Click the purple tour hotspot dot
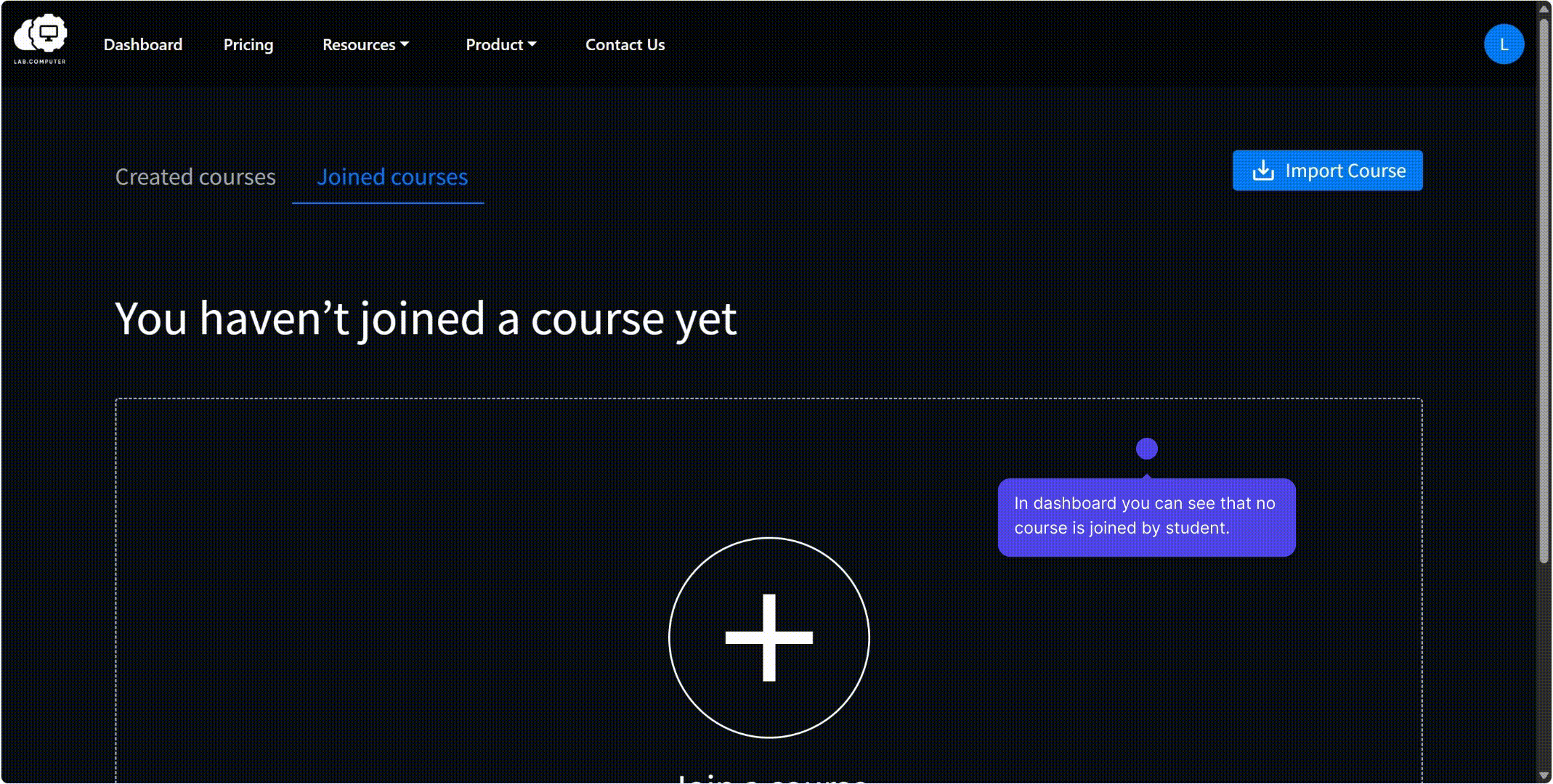This screenshot has height=784, width=1553. pyautogui.click(x=1146, y=449)
